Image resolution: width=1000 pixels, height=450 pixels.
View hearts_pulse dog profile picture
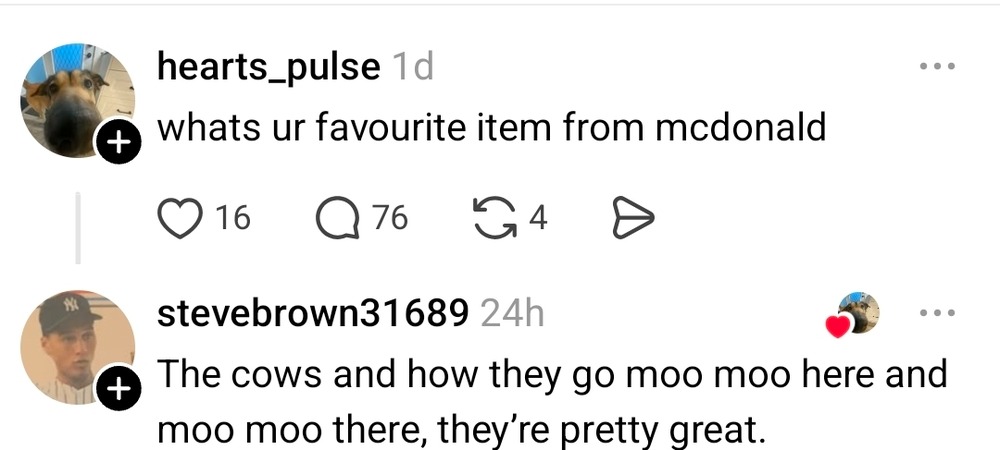coord(78,100)
